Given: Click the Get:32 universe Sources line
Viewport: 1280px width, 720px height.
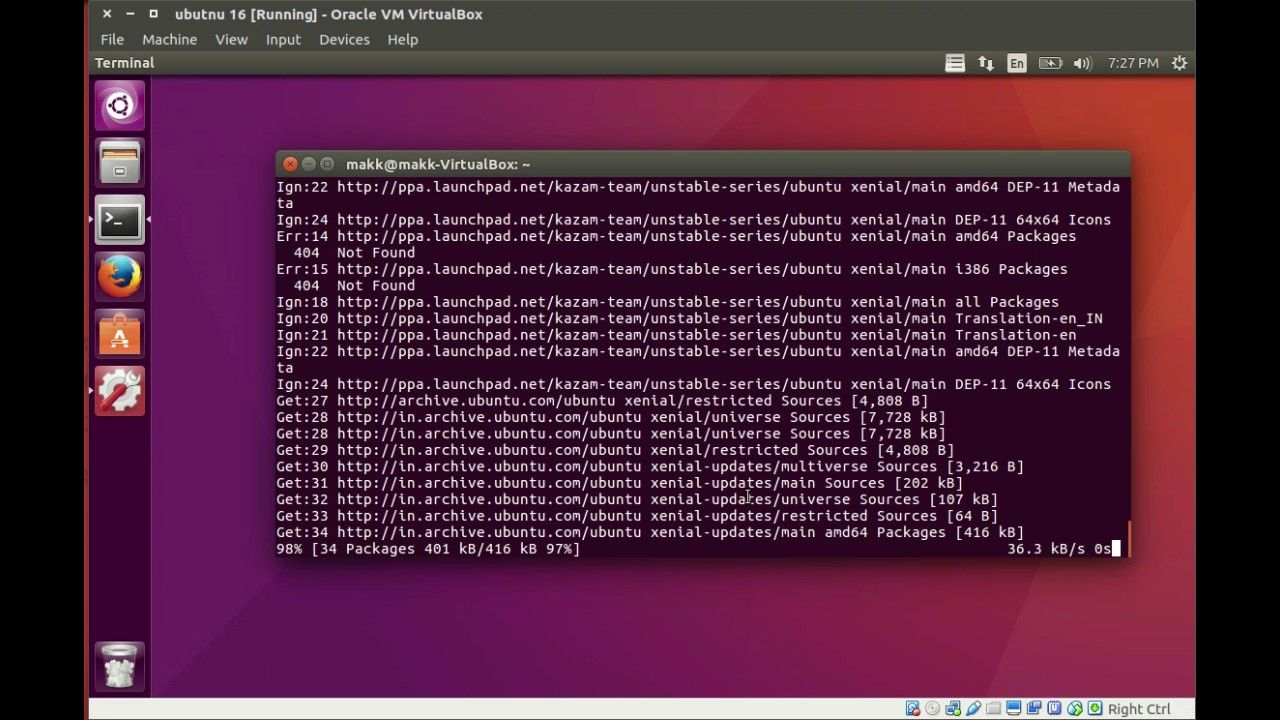Looking at the screenshot, I should point(637,499).
